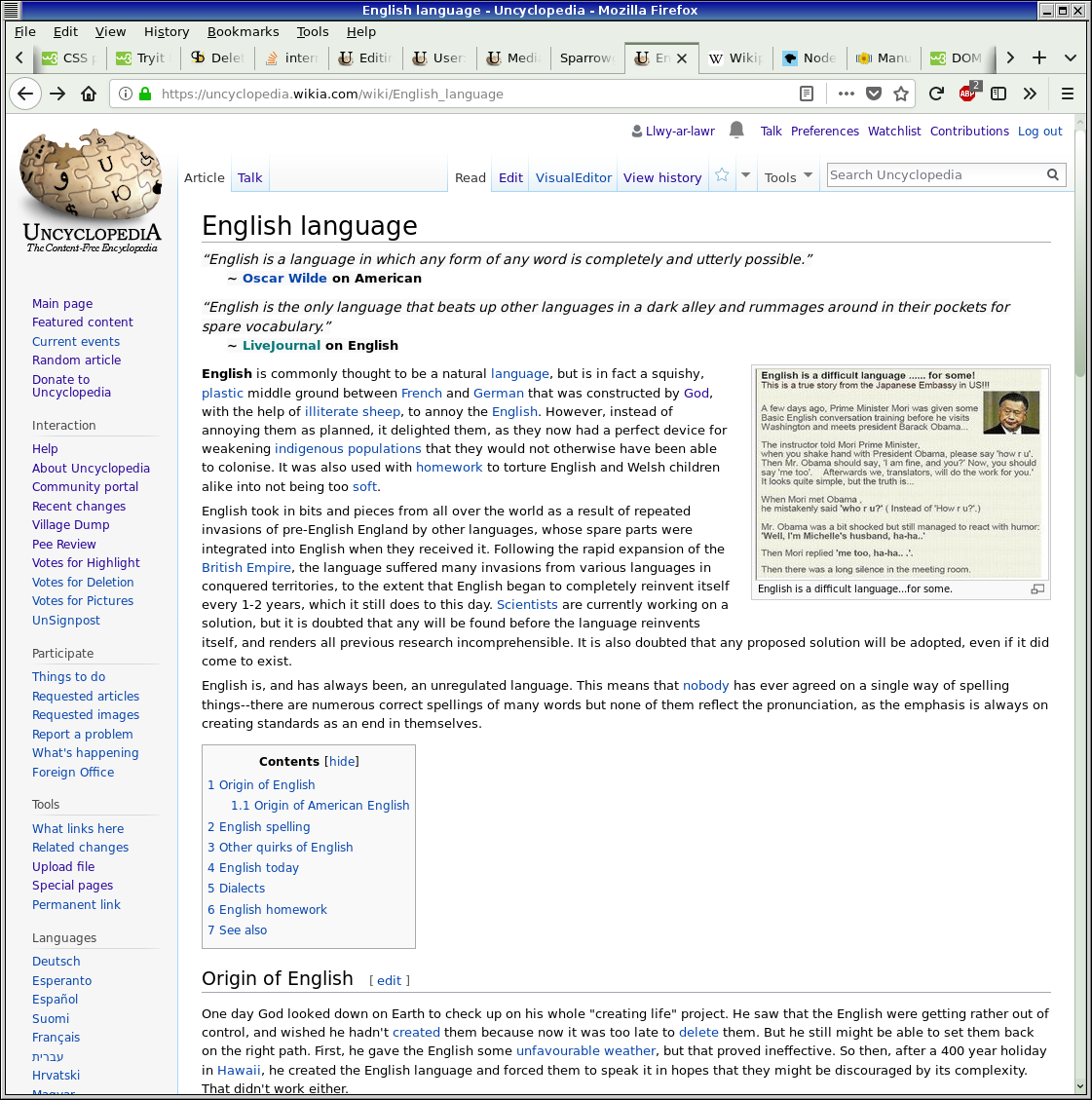This screenshot has width=1092, height=1100.
Task: Click the search magnifier in Uncyclopedia search
Action: click(x=1052, y=175)
